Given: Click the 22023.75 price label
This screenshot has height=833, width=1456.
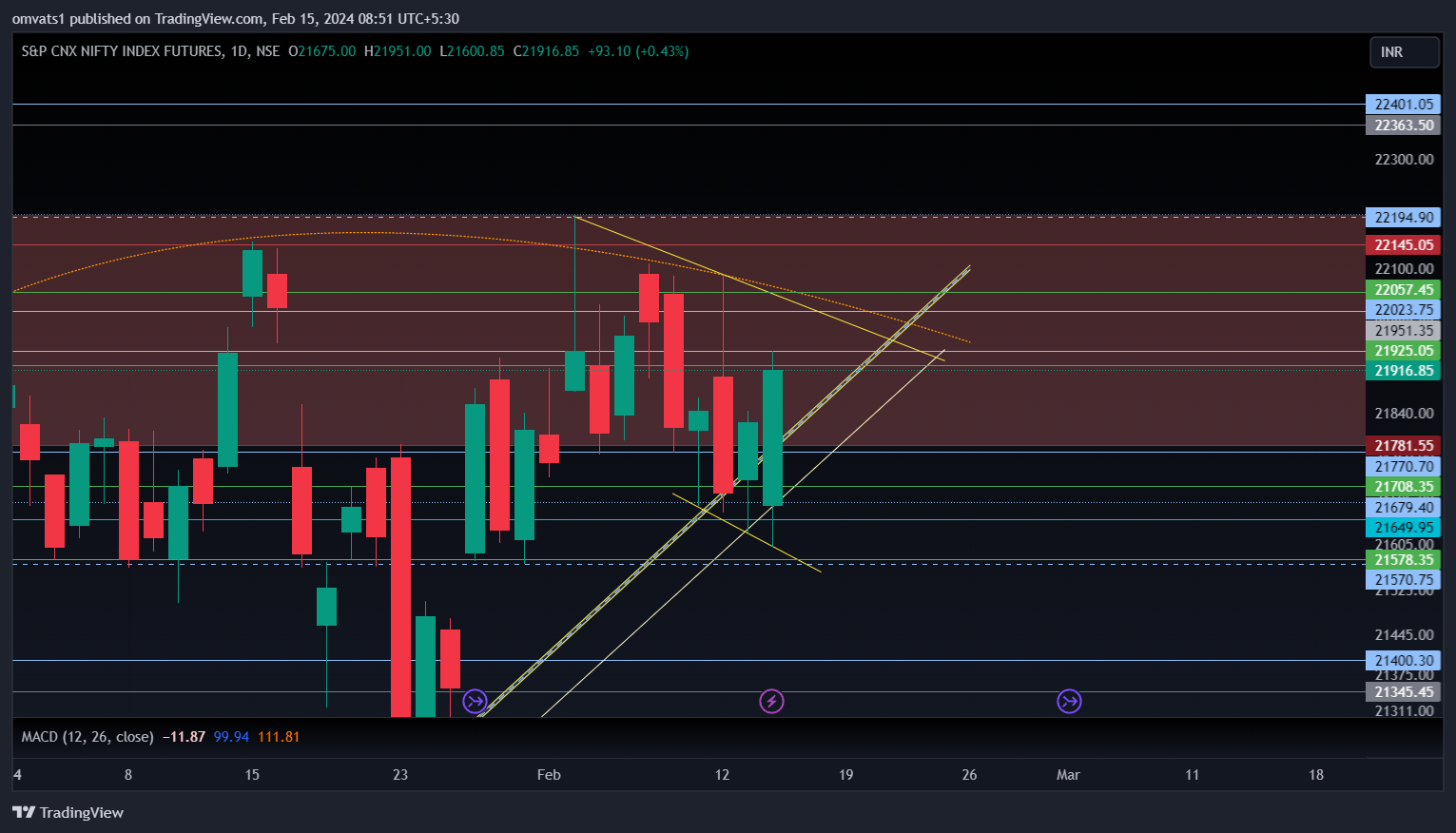Looking at the screenshot, I should tap(1403, 310).
